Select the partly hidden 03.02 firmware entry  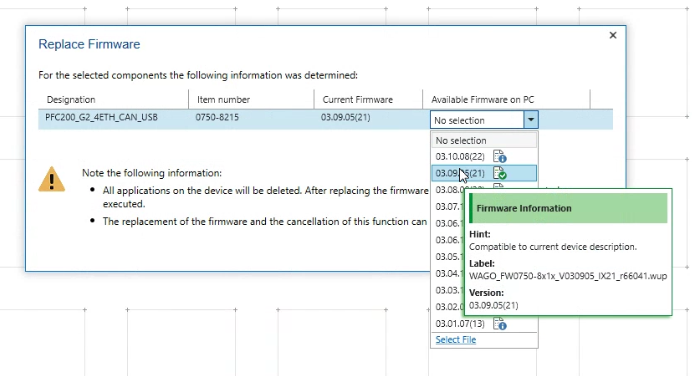tap(449, 307)
